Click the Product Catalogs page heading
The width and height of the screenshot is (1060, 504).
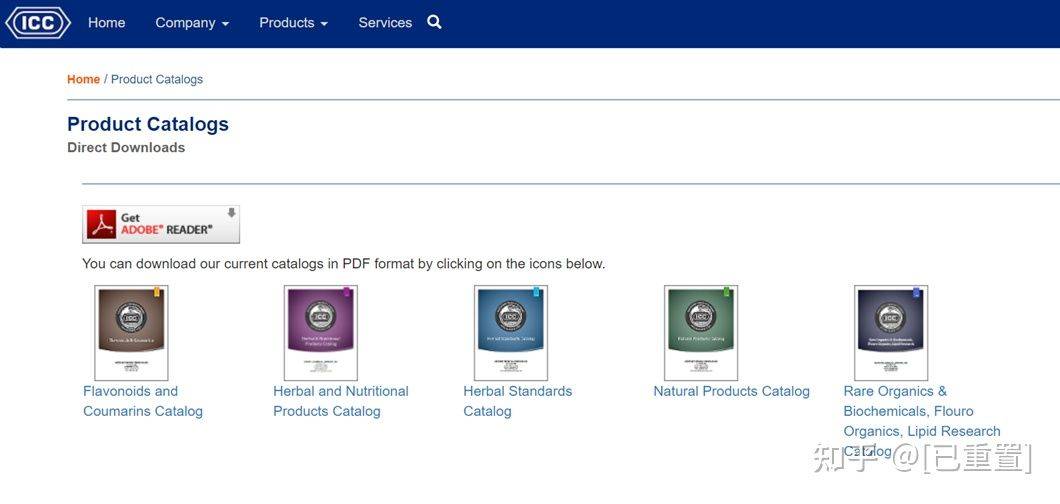coord(148,124)
